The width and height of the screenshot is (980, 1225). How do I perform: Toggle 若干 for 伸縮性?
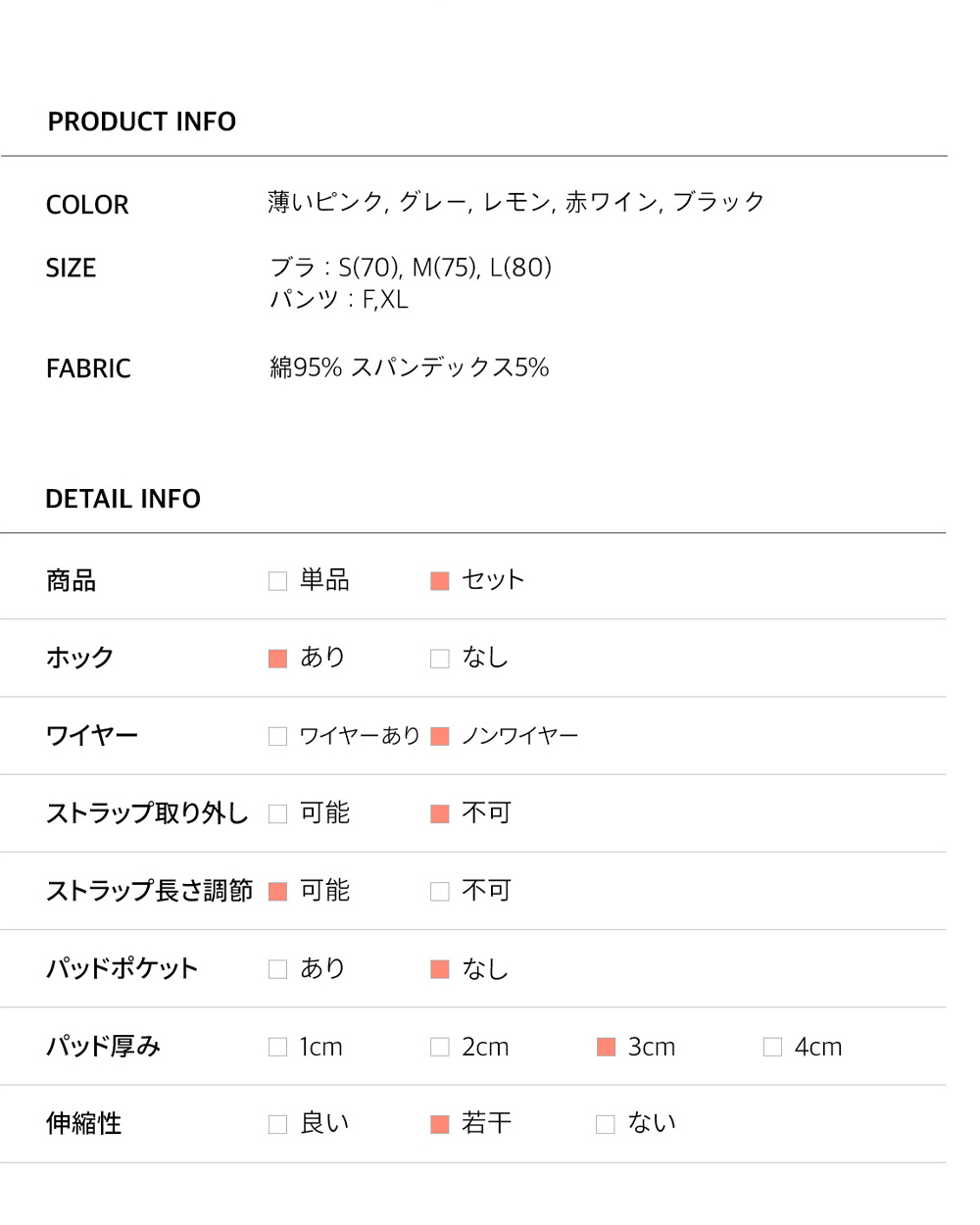coord(440,1124)
